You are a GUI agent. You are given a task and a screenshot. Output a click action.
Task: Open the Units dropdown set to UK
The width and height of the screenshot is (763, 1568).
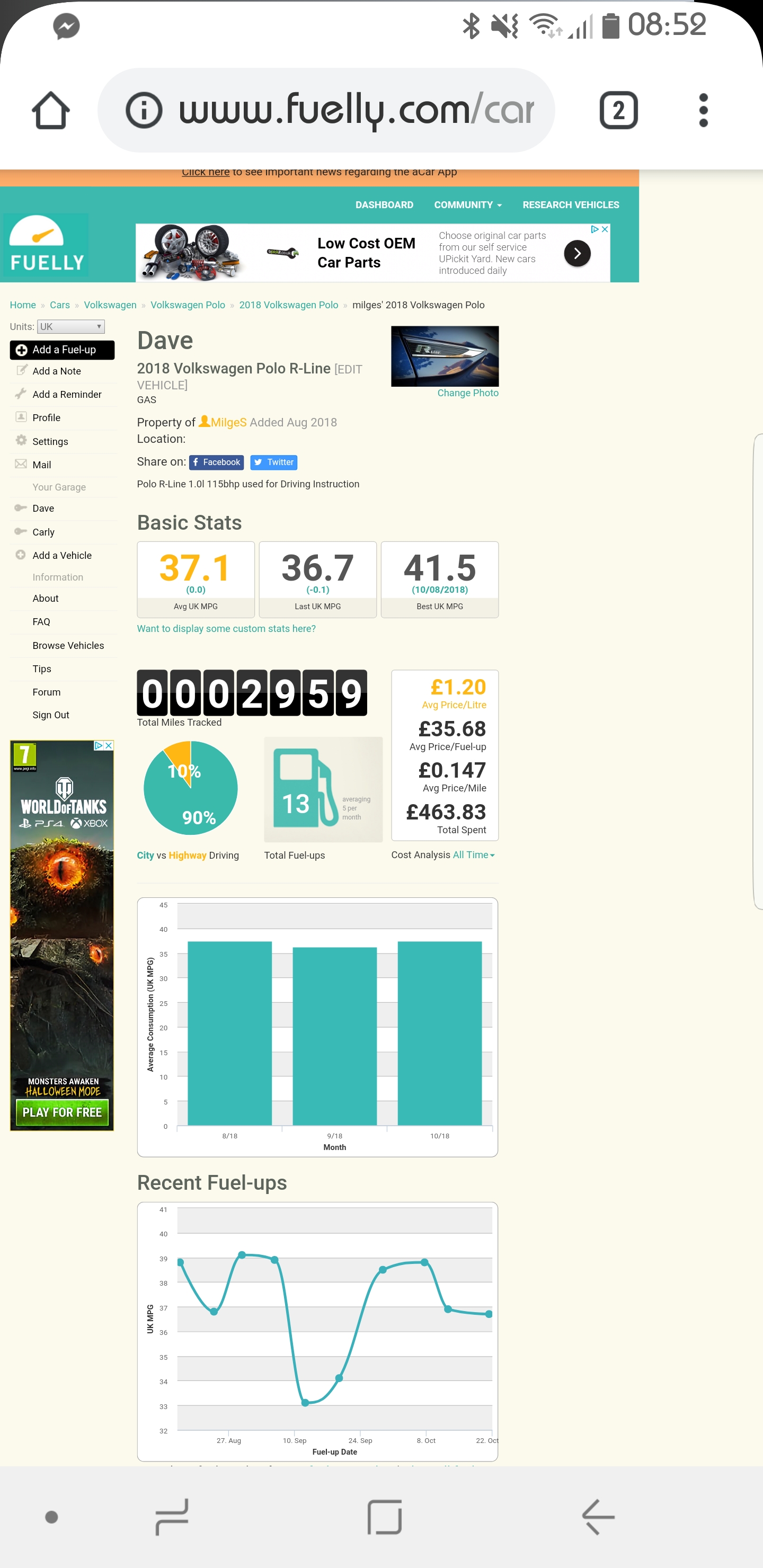(x=70, y=327)
